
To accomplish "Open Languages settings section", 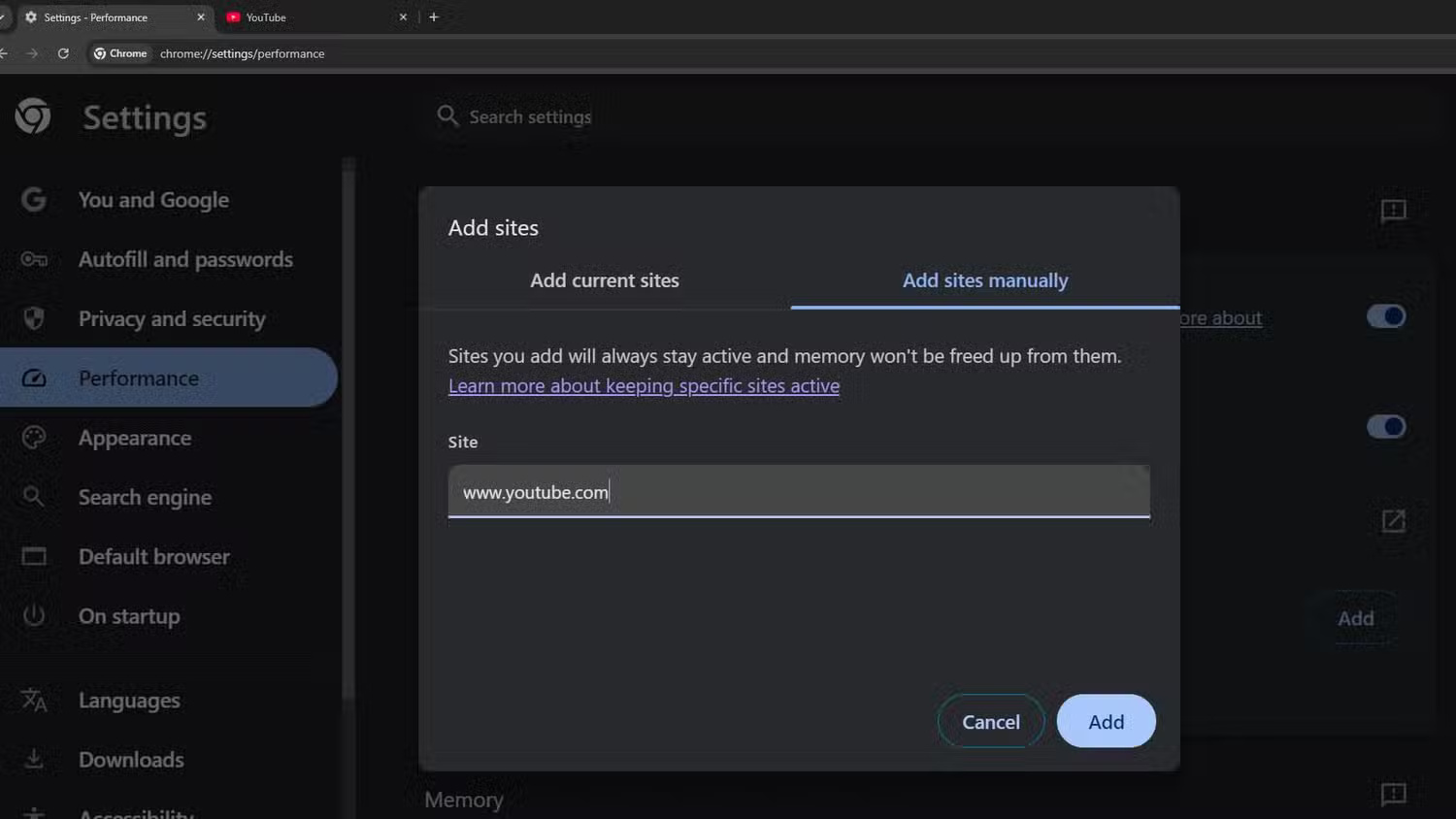I will [x=129, y=700].
